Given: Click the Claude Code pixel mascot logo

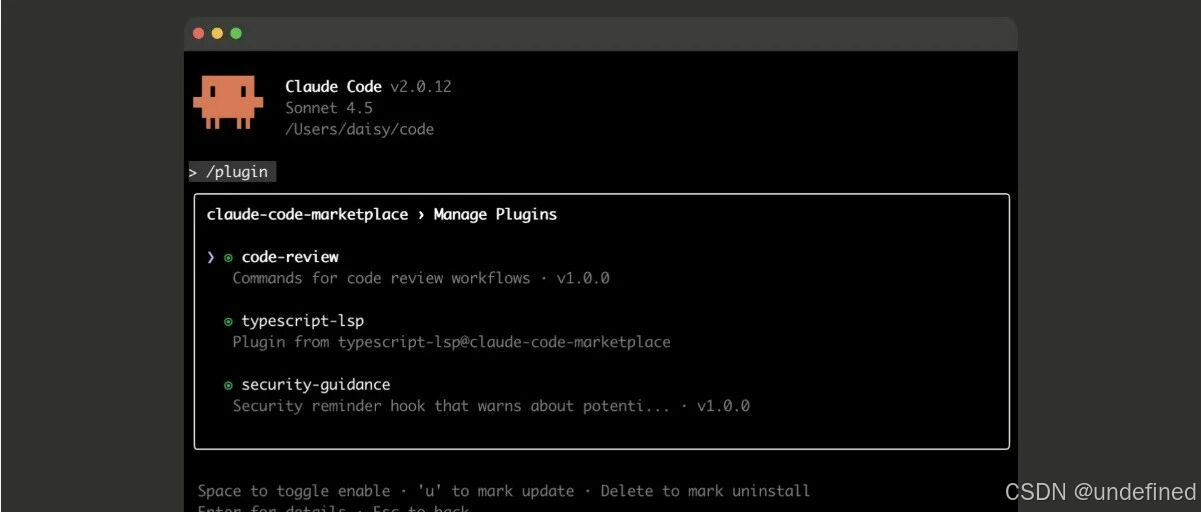Looking at the screenshot, I should [228, 102].
